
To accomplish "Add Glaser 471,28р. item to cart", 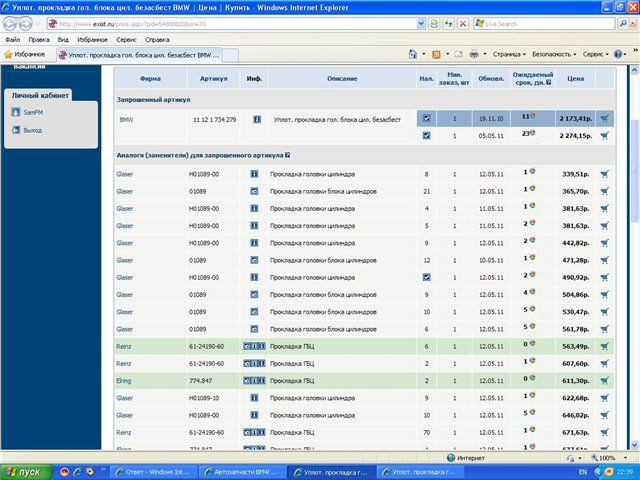I will (604, 260).
